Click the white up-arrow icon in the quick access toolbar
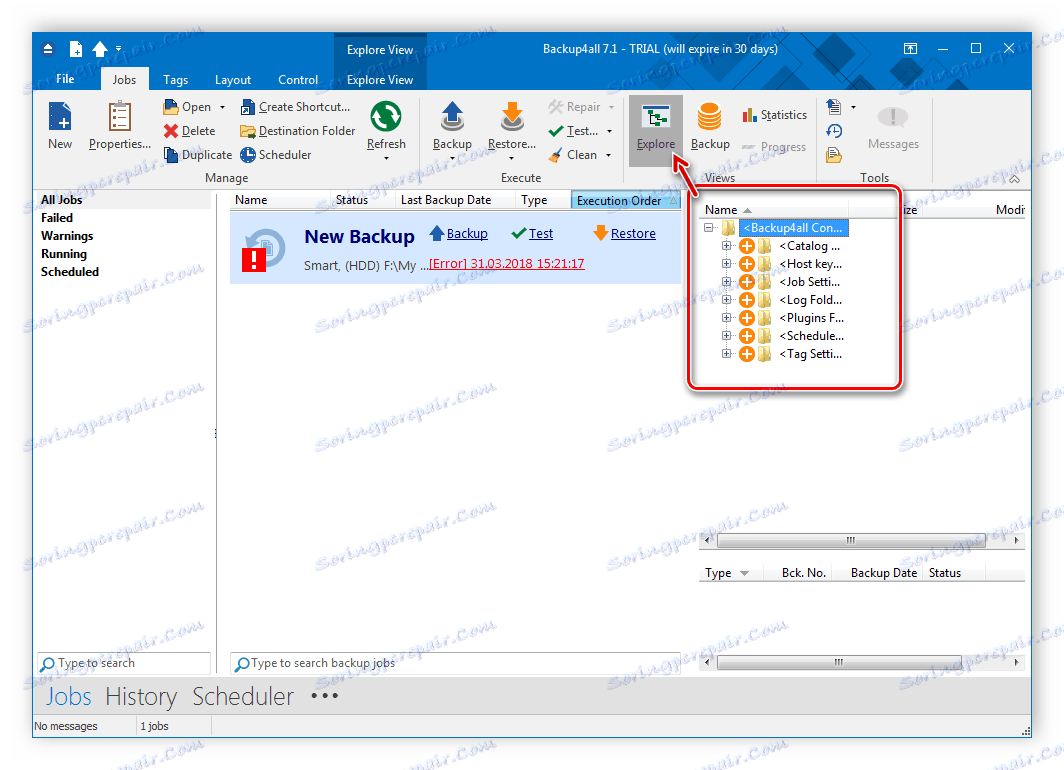 [x=100, y=49]
